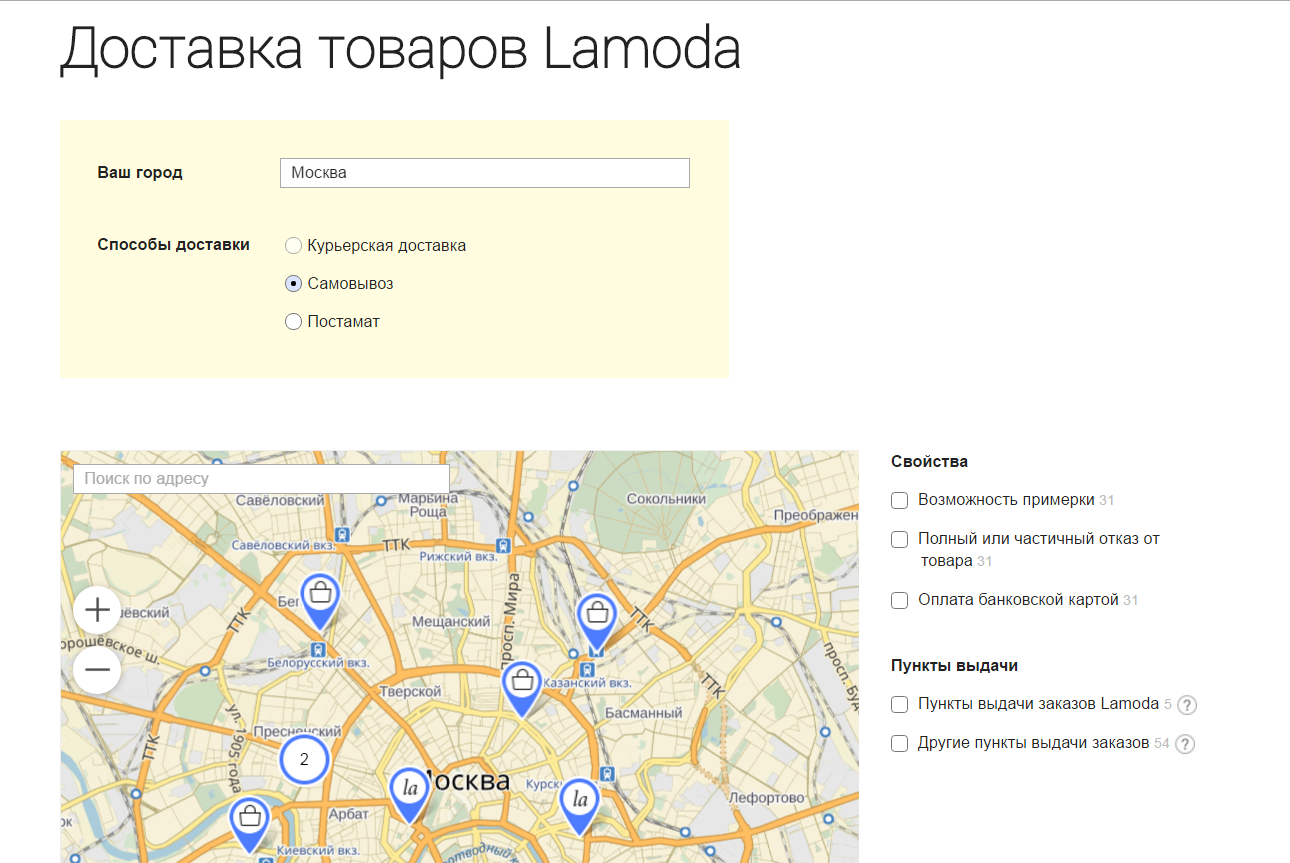
Task: Open basket pin near Тверской district
Action: pos(521,689)
